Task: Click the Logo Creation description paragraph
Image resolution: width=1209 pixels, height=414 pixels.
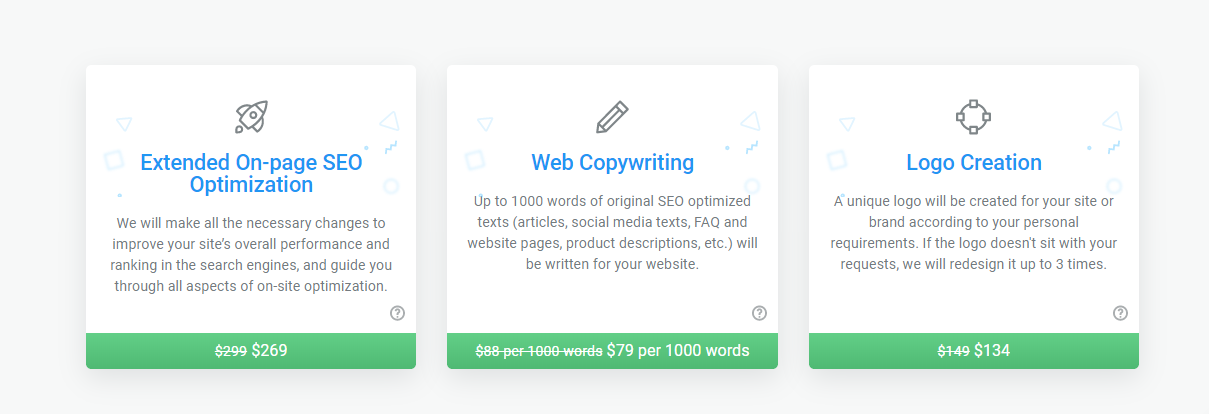Action: [x=974, y=233]
